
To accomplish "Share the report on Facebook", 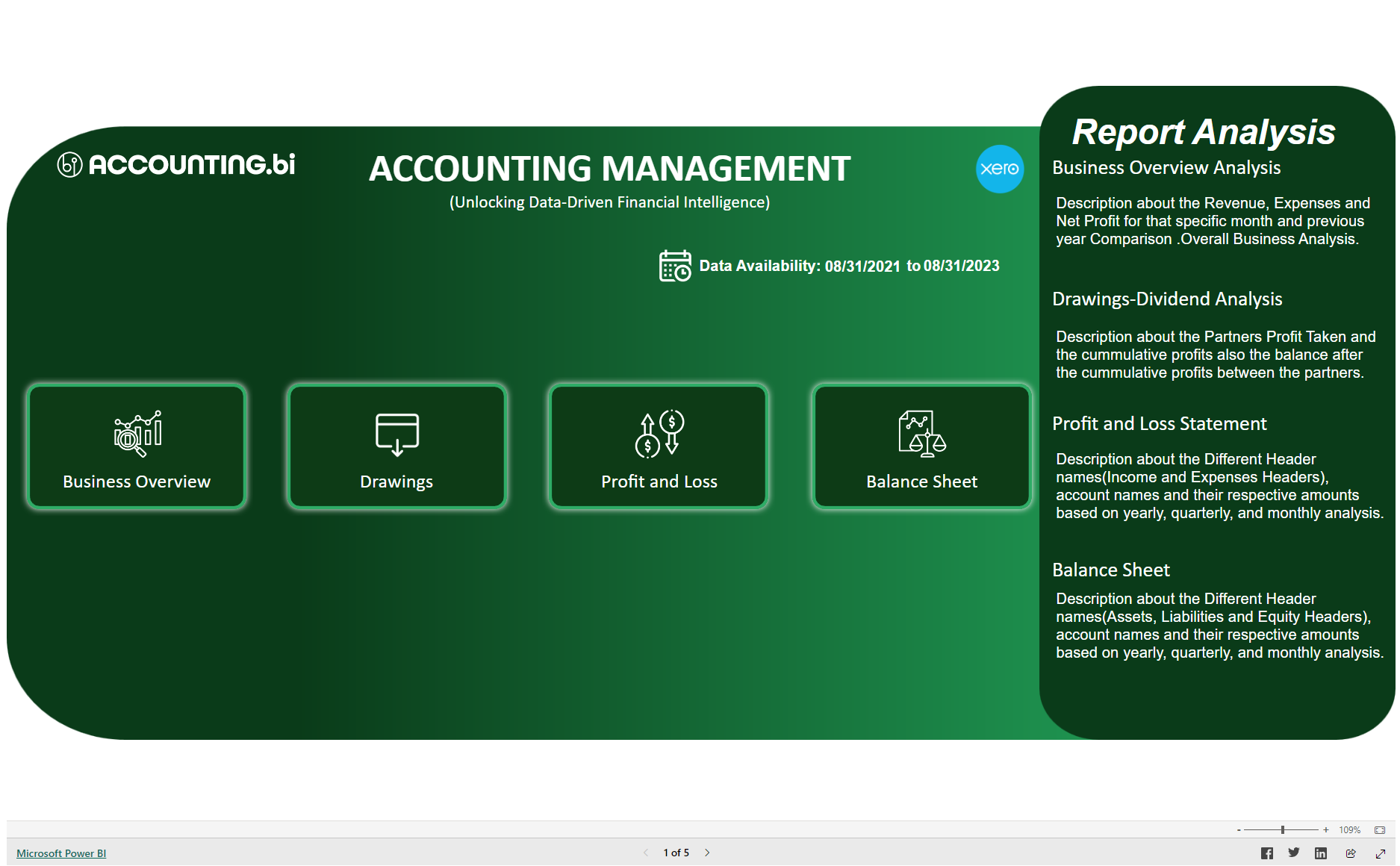I will point(1267,853).
